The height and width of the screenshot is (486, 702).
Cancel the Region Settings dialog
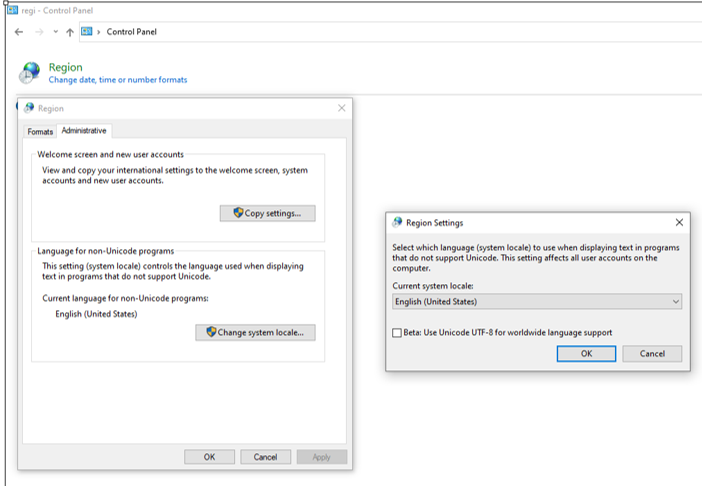[651, 353]
